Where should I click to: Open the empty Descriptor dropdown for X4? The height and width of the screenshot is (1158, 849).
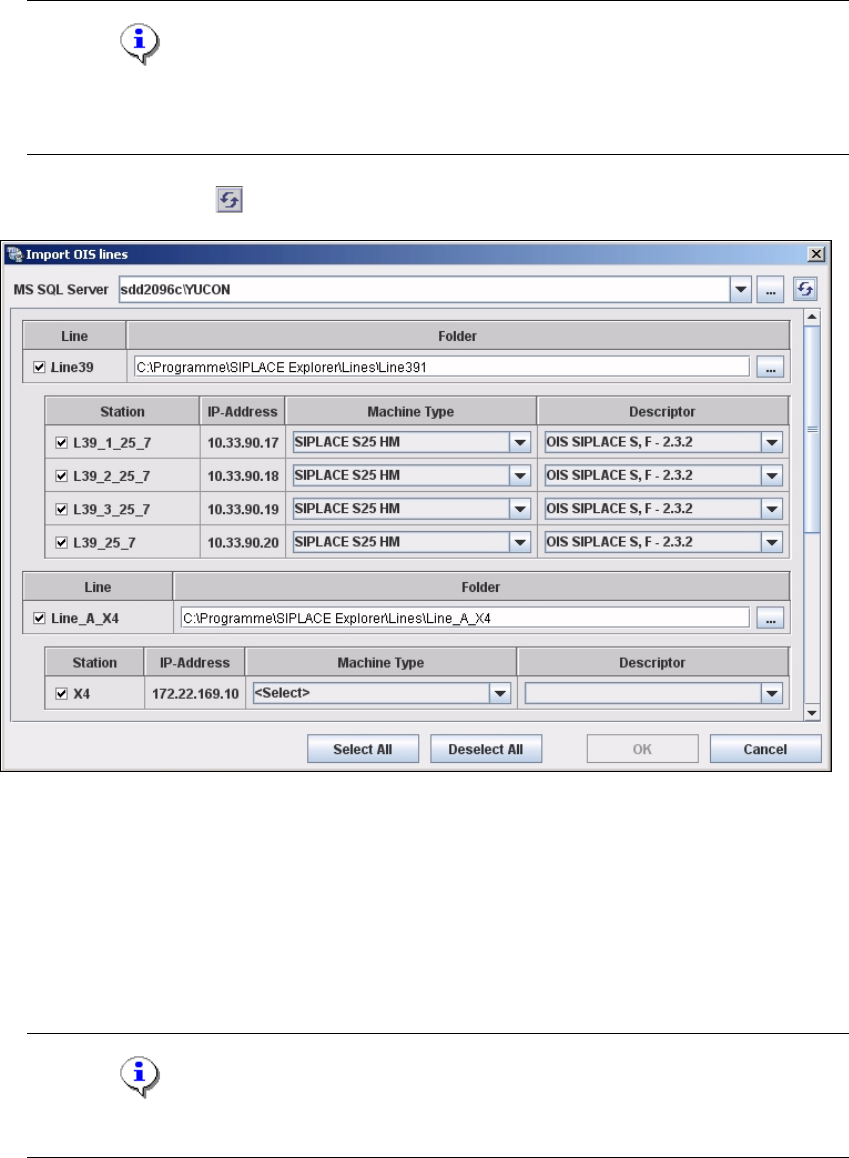[x=771, y=693]
